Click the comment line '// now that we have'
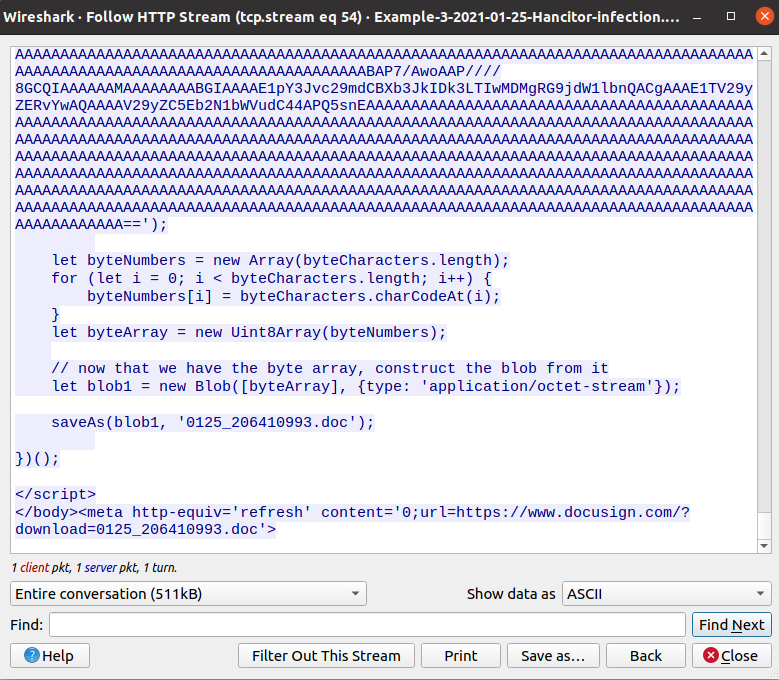Viewport: 779px width, 680px height. point(330,368)
